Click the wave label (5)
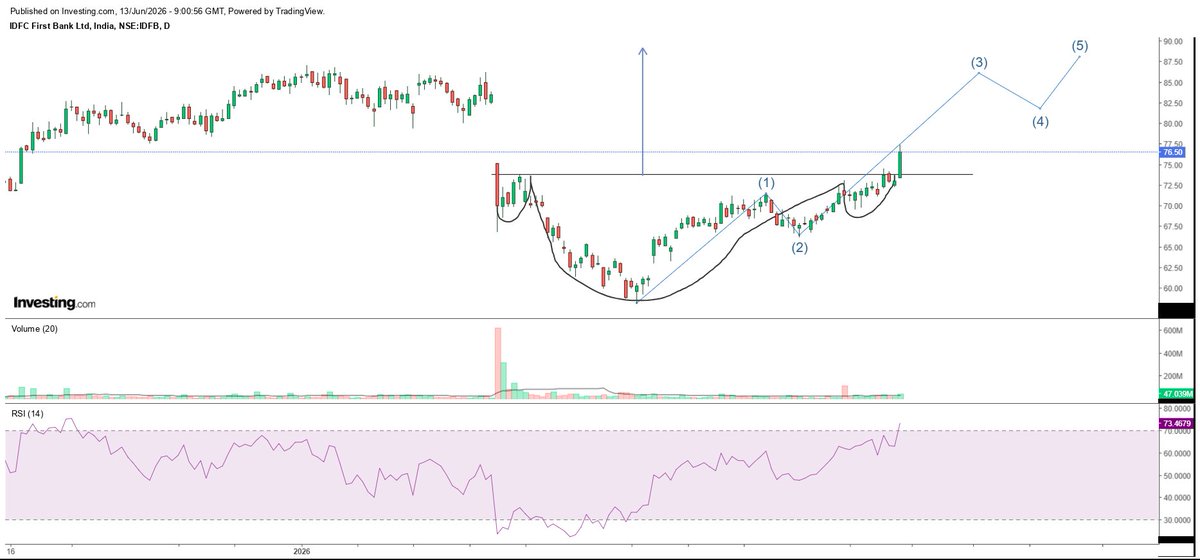Image resolution: width=1200 pixels, height=560 pixels. (x=1080, y=45)
